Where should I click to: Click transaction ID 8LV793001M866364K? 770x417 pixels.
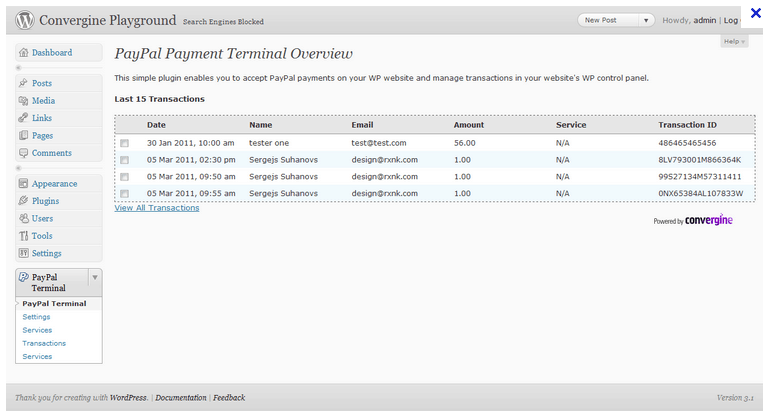(x=700, y=160)
